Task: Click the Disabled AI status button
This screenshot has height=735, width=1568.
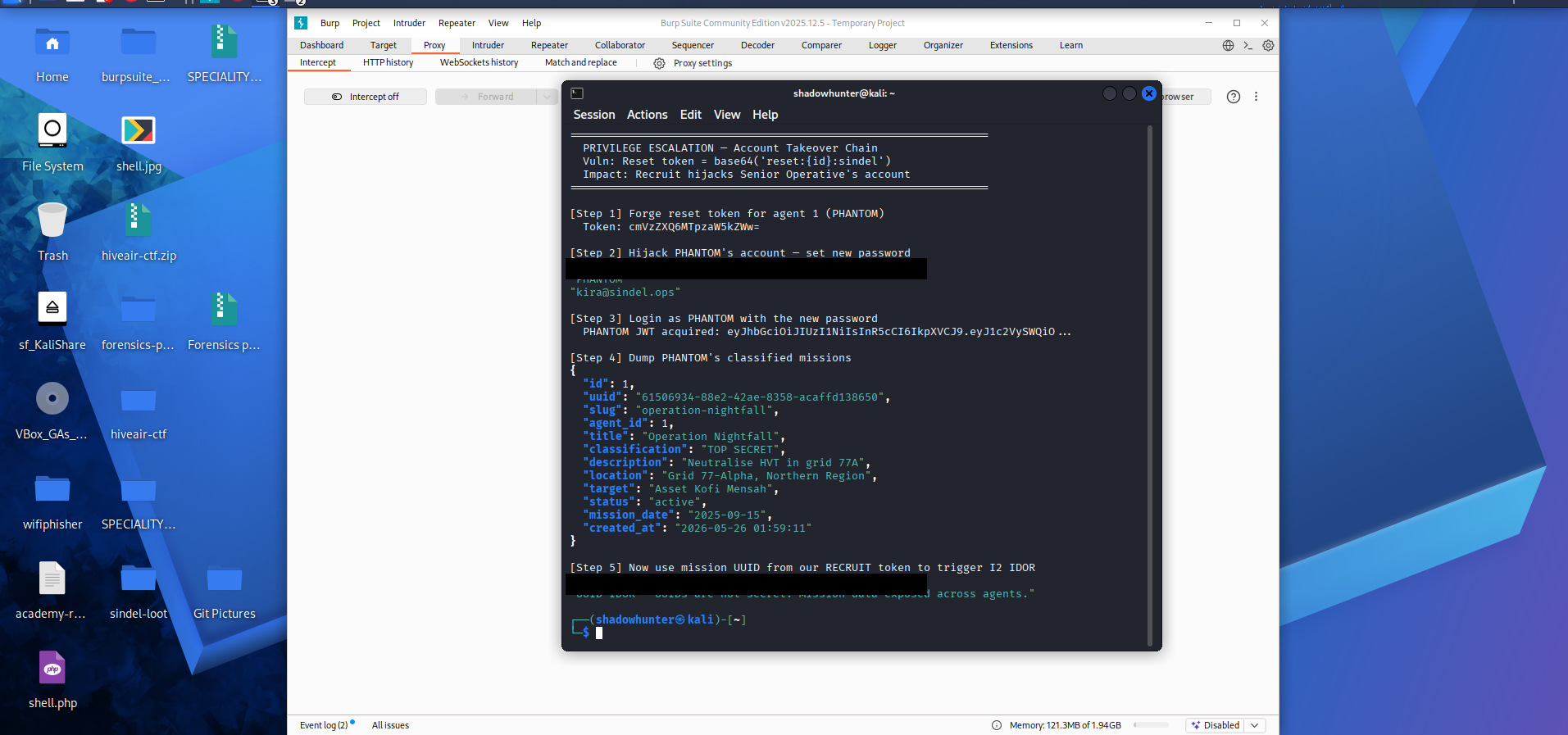Action: point(1216,725)
